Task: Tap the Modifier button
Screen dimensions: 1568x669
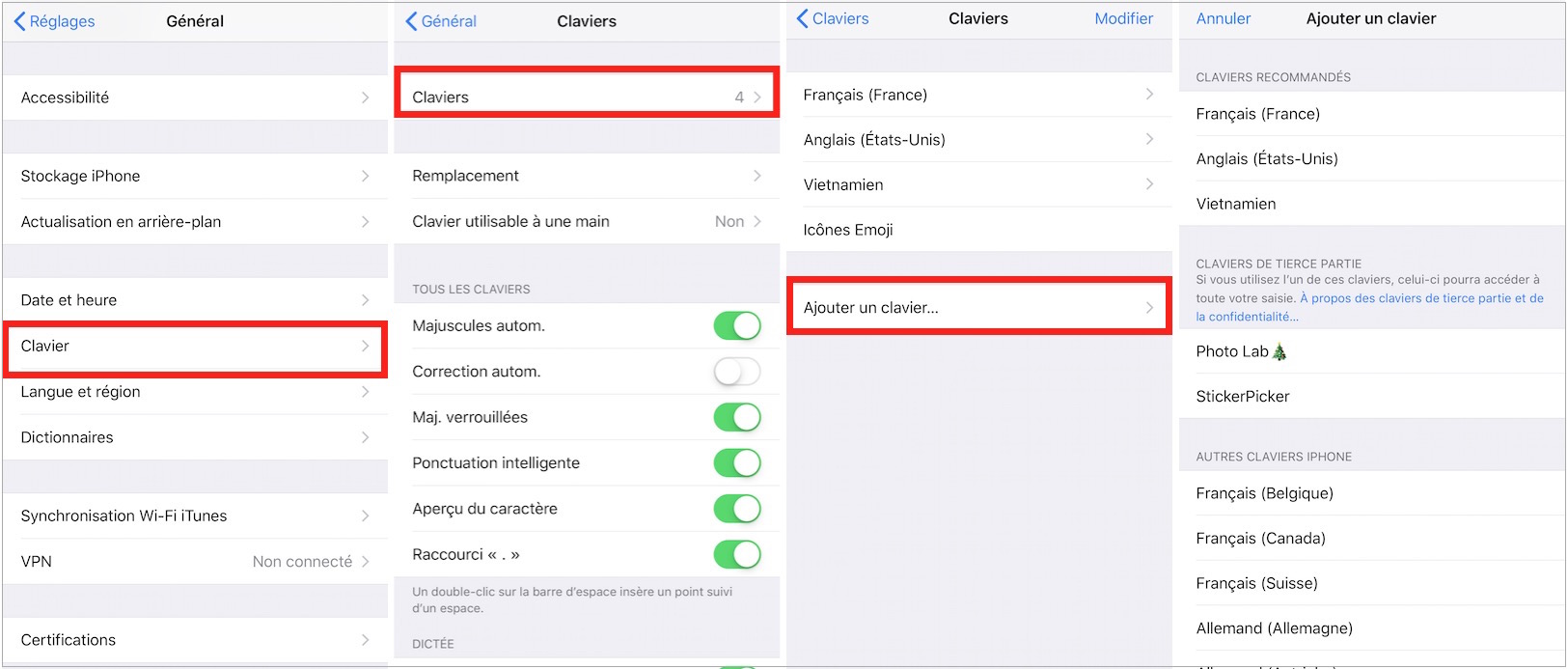Action: pos(1123,18)
